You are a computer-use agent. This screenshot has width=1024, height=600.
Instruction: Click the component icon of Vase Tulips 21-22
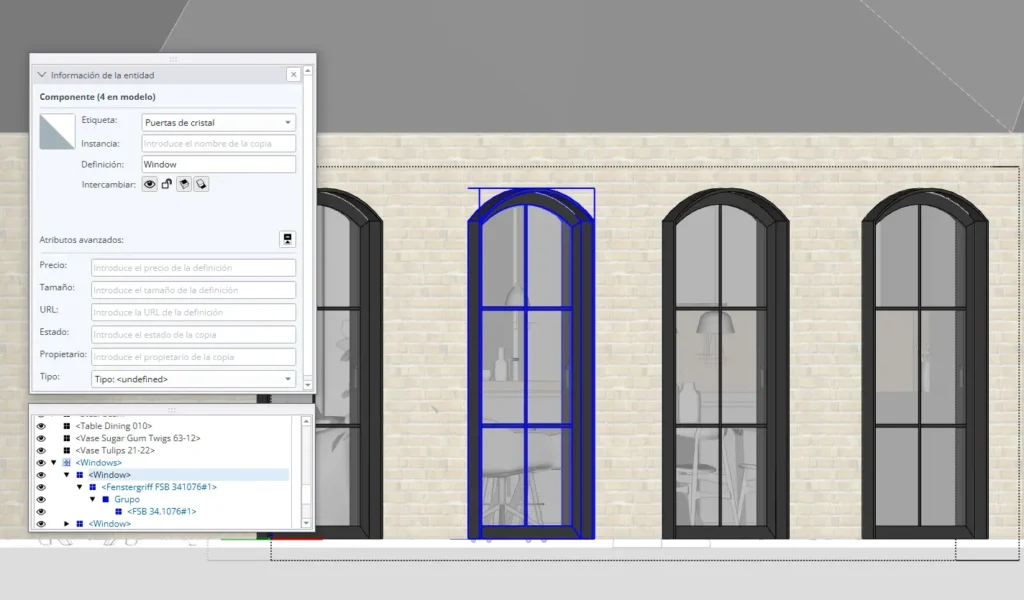[x=67, y=450]
